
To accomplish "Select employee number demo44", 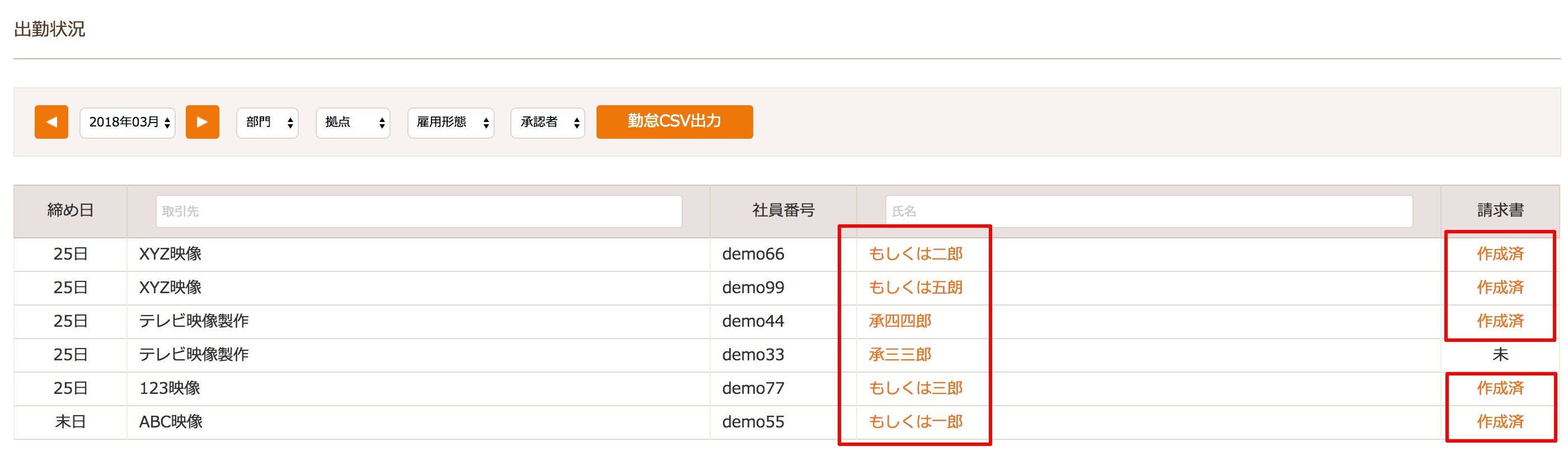I will pos(753,321).
